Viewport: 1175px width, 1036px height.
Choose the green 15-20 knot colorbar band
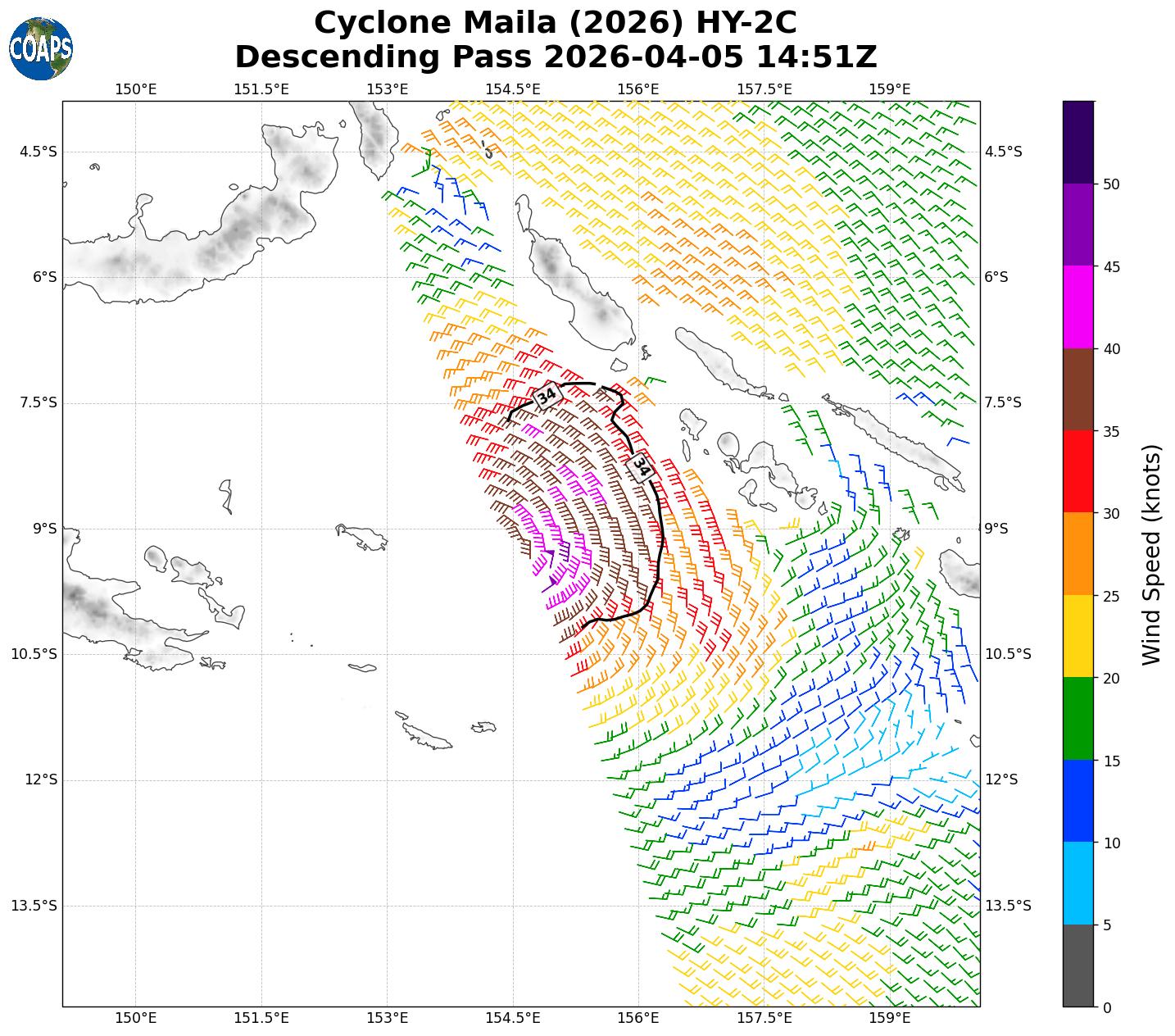[x=1077, y=719]
